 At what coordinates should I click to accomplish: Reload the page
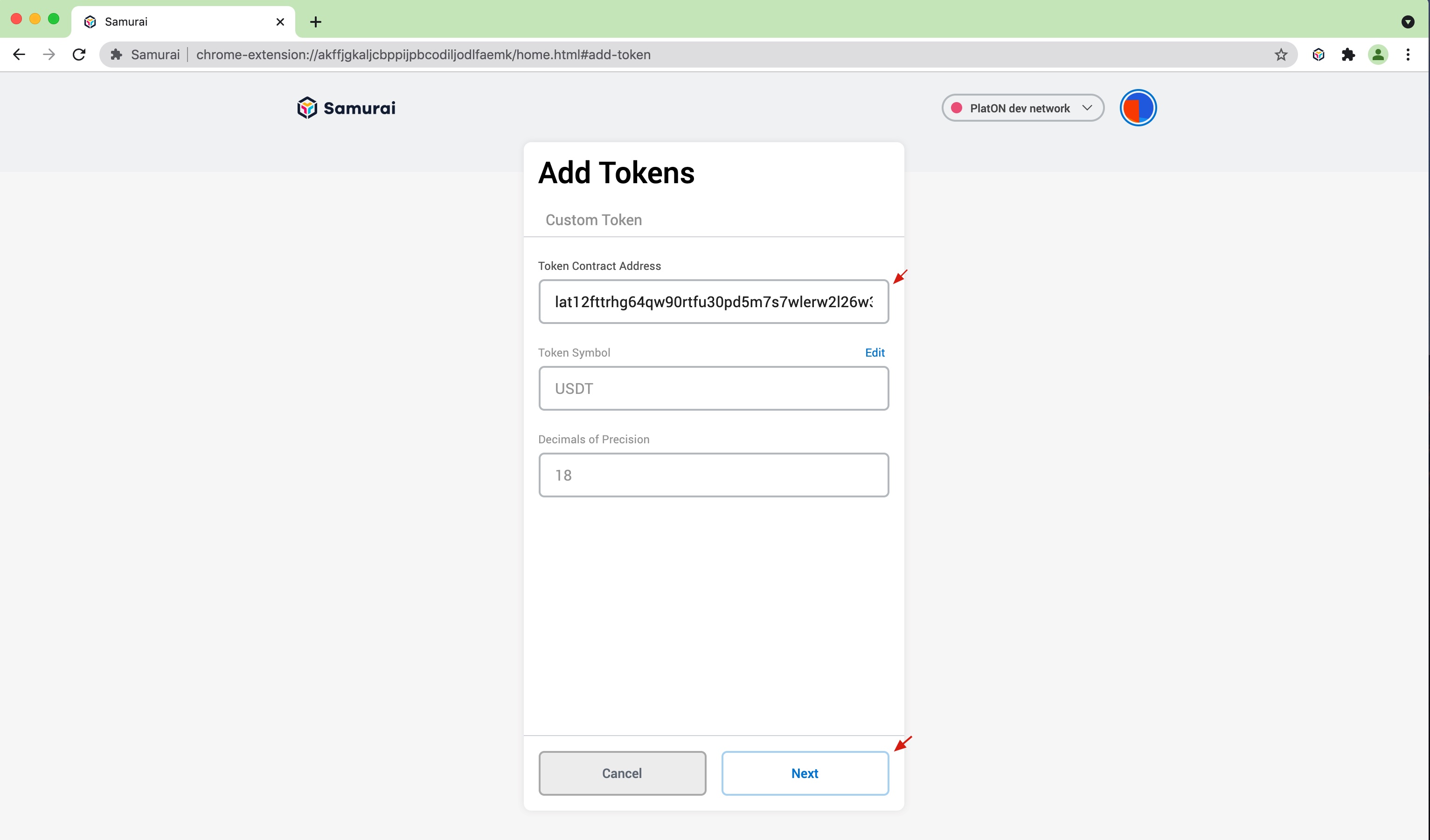point(79,55)
